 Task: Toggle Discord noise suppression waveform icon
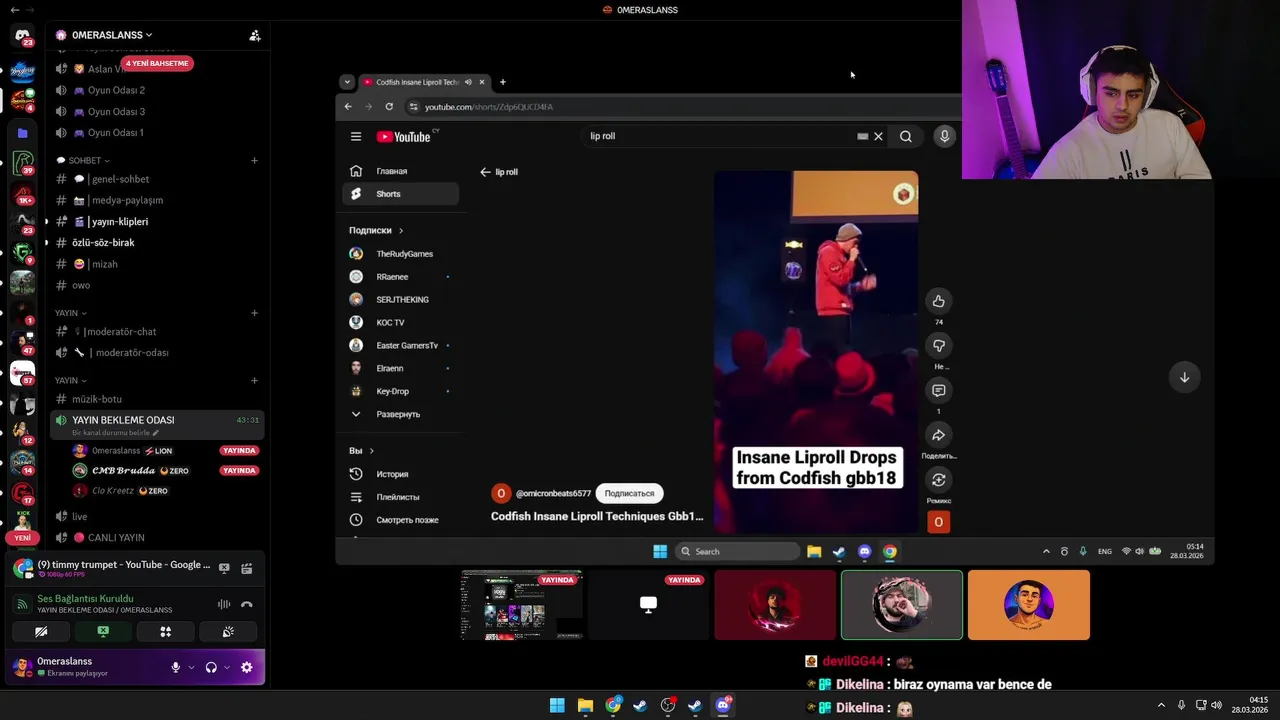224,604
